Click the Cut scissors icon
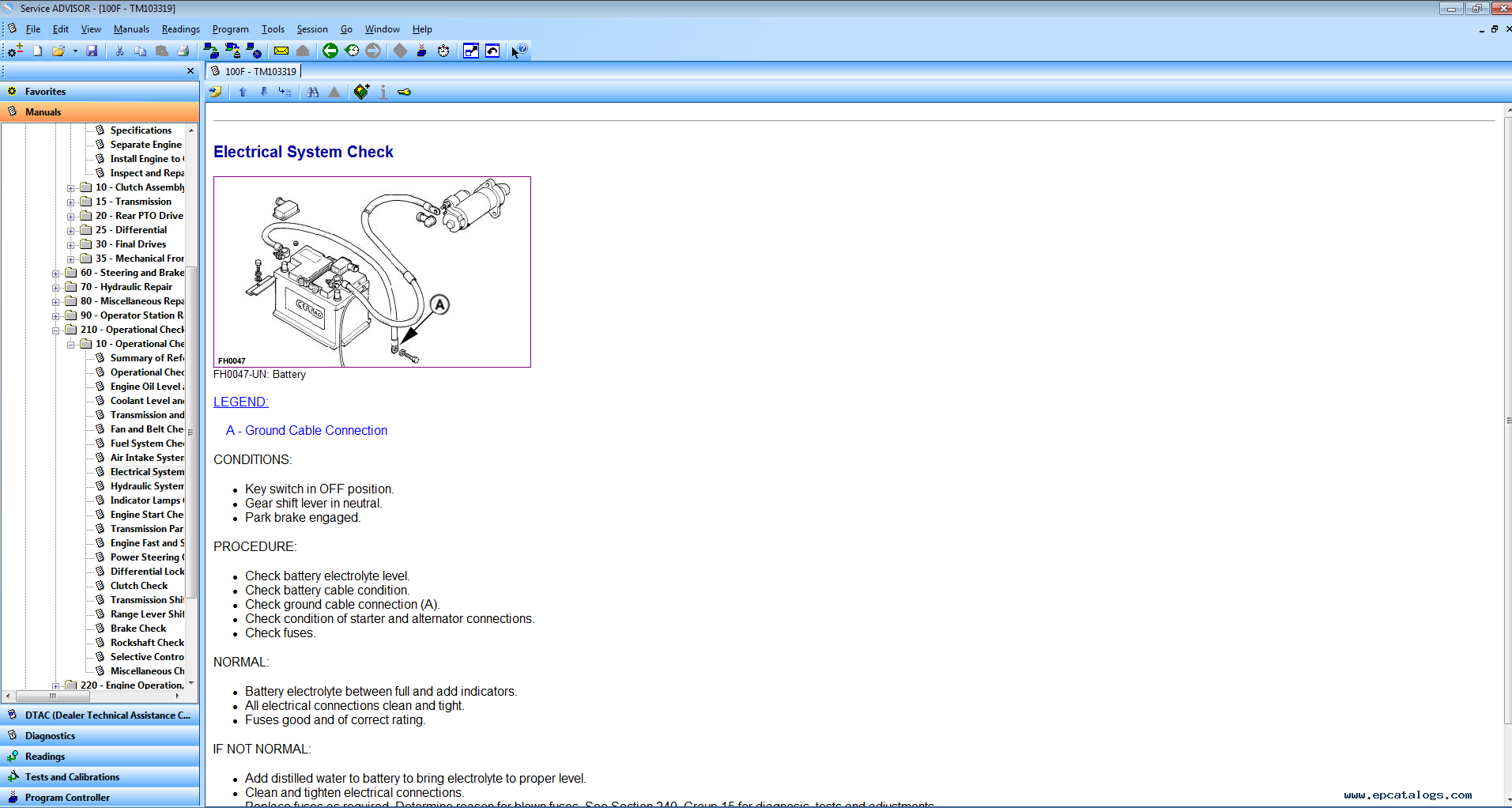Viewport: 1512px width, 808px height. pyautogui.click(x=119, y=51)
